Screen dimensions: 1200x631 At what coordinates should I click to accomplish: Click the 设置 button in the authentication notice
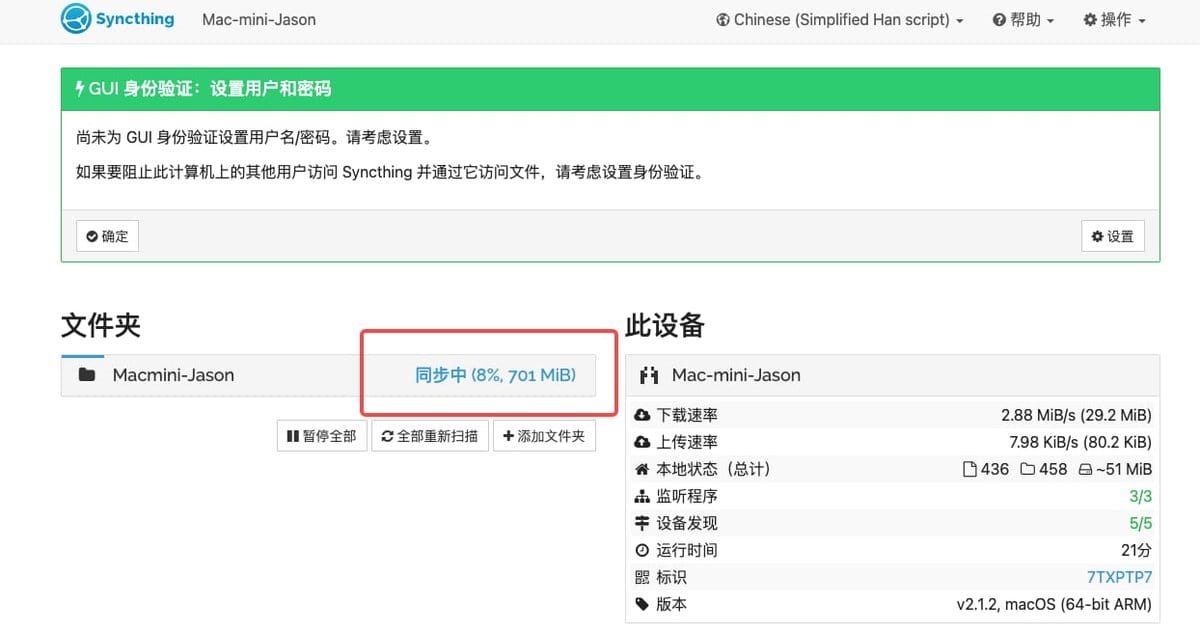[x=1113, y=236]
